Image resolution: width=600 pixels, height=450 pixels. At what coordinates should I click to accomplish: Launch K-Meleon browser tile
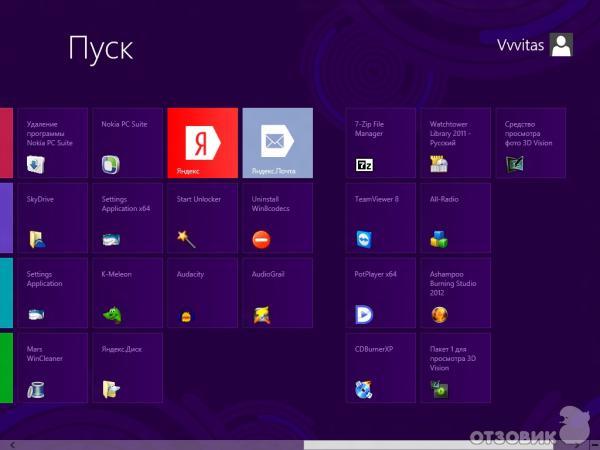coord(127,293)
